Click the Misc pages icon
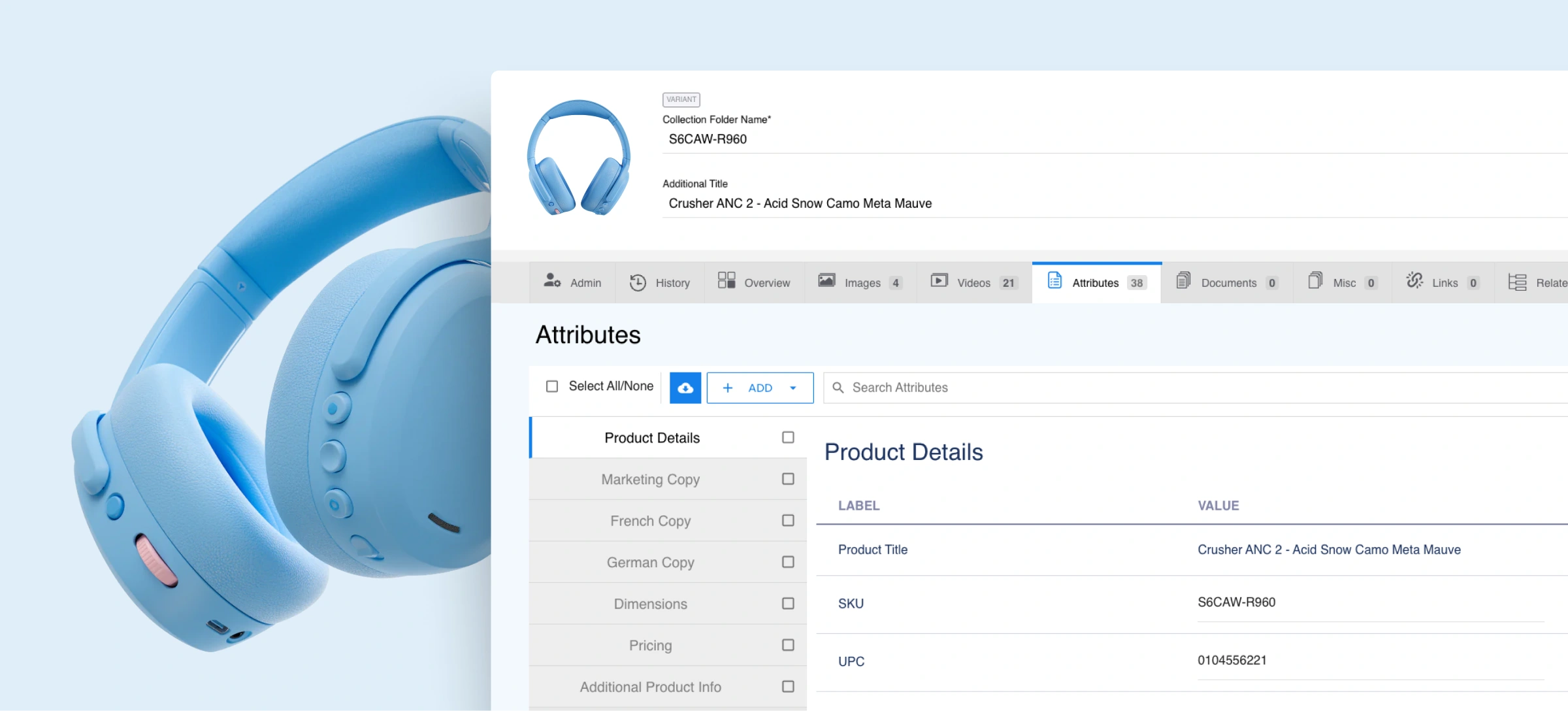 coord(1315,281)
